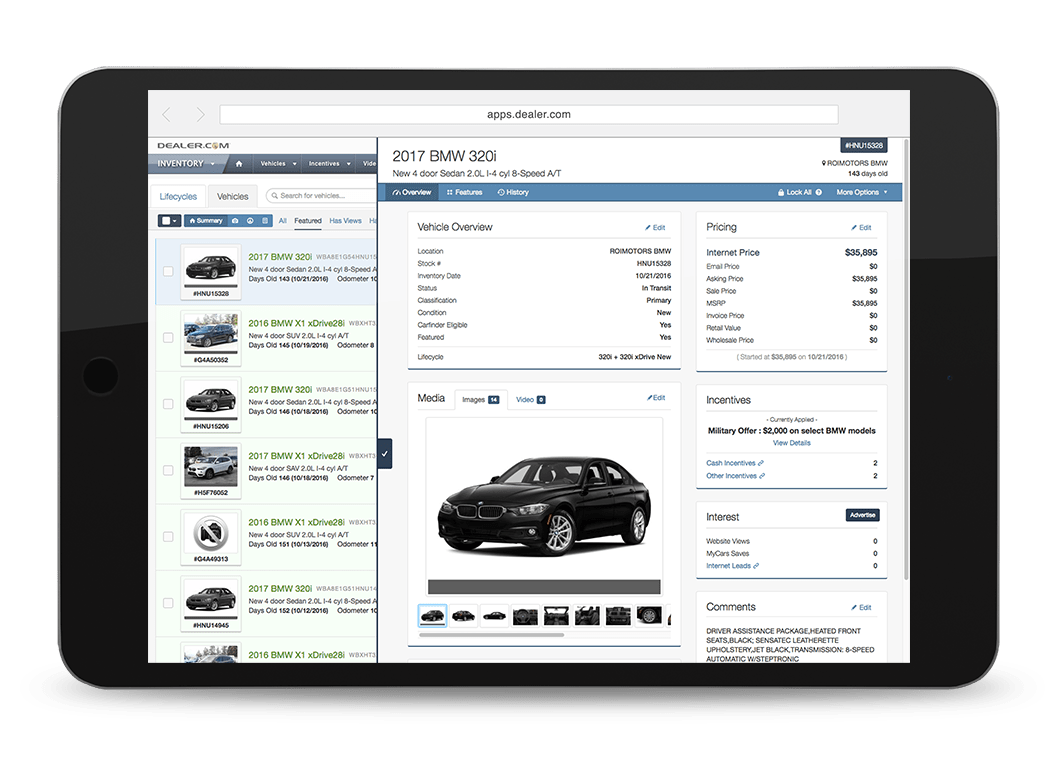This screenshot has width=1063, height=772.
Task: Select the Images media tab
Action: pos(481,400)
